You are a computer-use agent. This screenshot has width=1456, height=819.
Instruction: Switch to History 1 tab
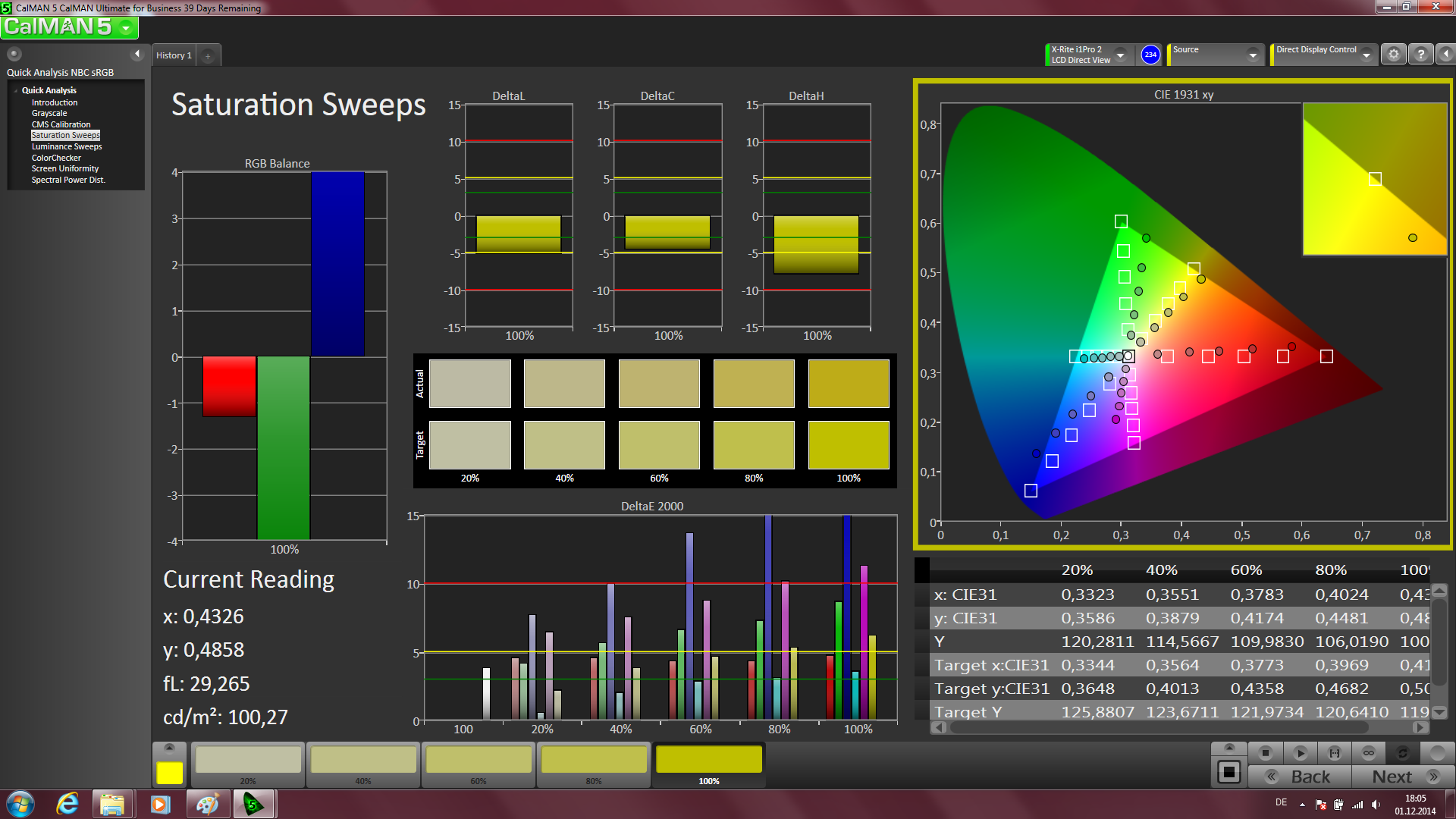(174, 55)
